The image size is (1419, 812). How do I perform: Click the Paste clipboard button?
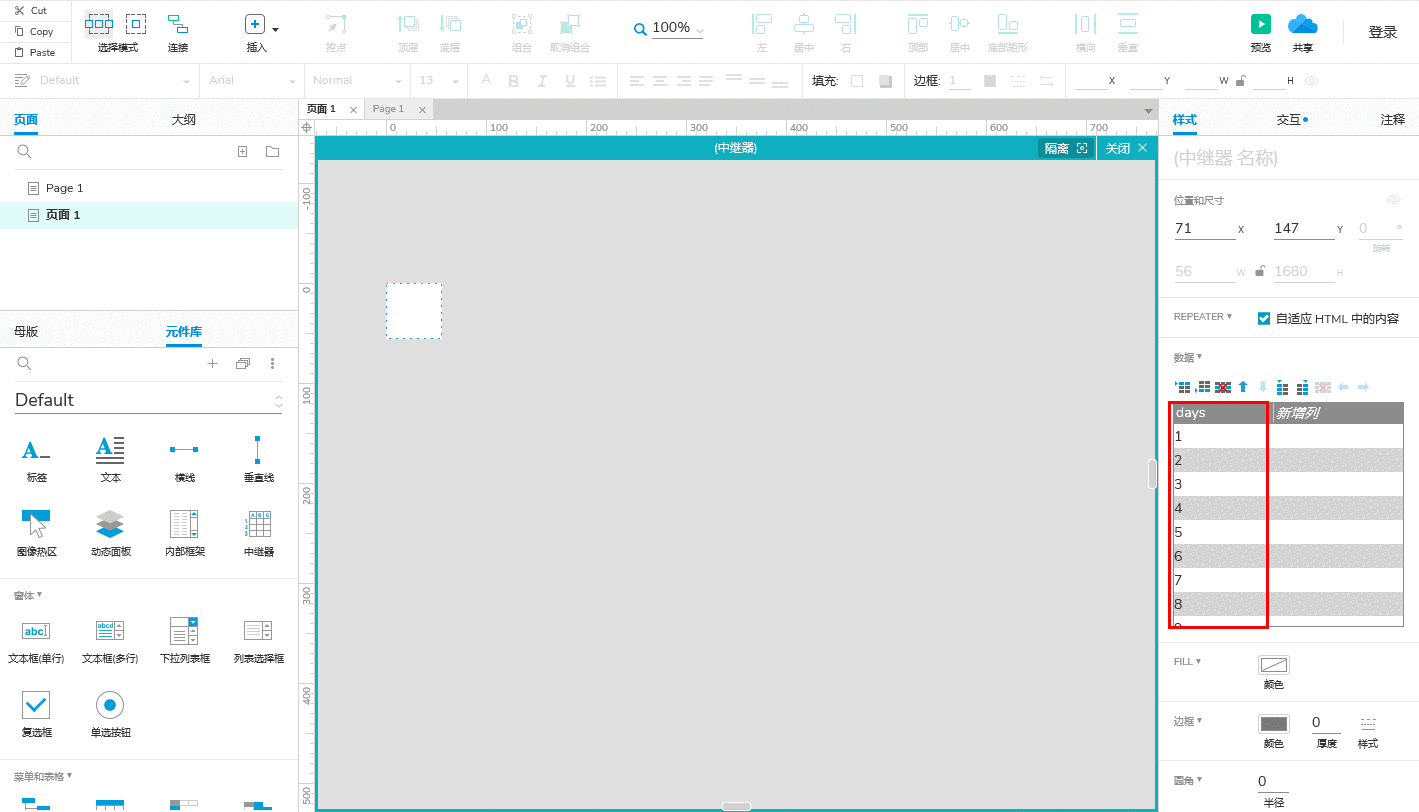[35, 52]
